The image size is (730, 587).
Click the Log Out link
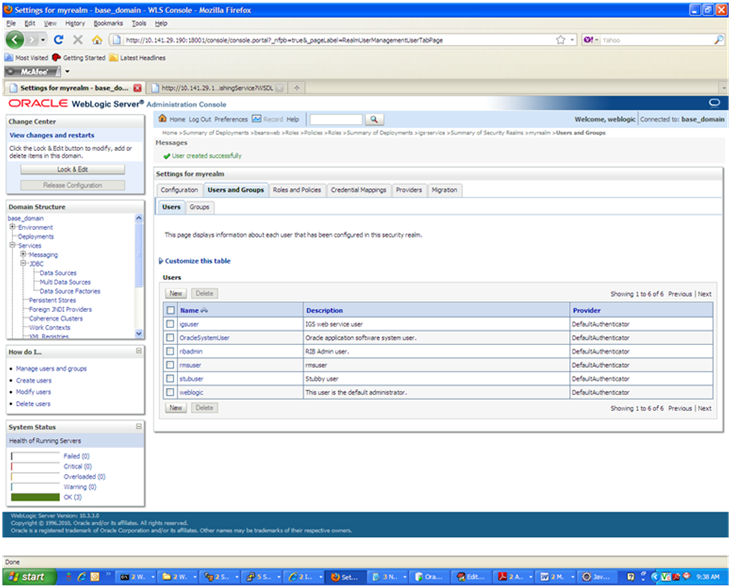[x=200, y=119]
